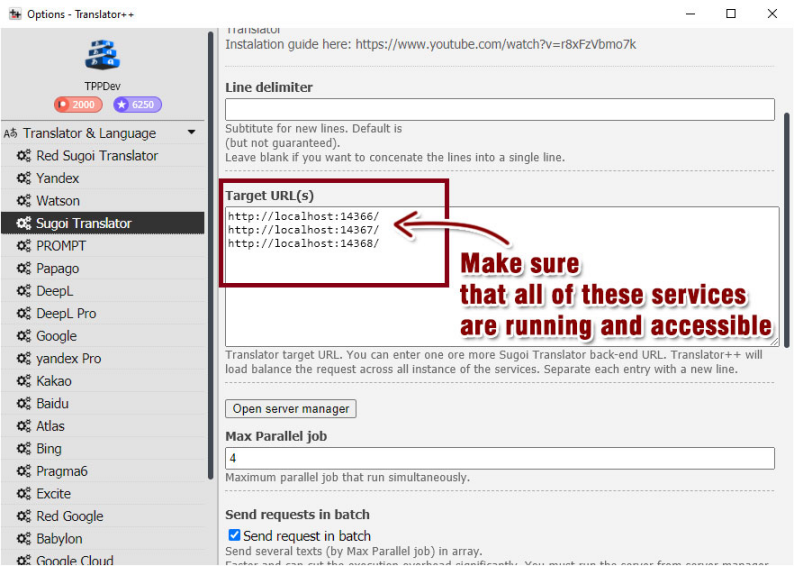Image resolution: width=794 pixels, height=566 pixels.
Task: Click the sidebar vertical scrollbar
Action: [210, 250]
